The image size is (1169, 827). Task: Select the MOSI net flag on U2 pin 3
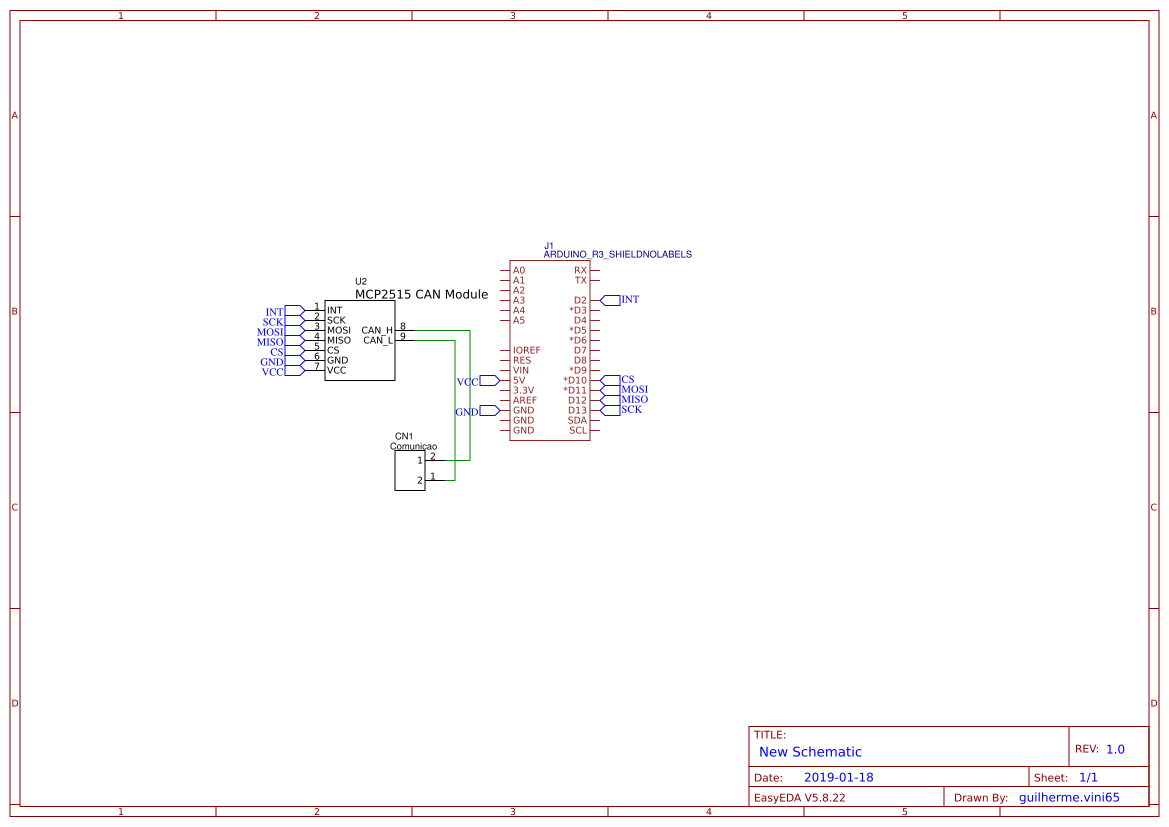(x=271, y=331)
